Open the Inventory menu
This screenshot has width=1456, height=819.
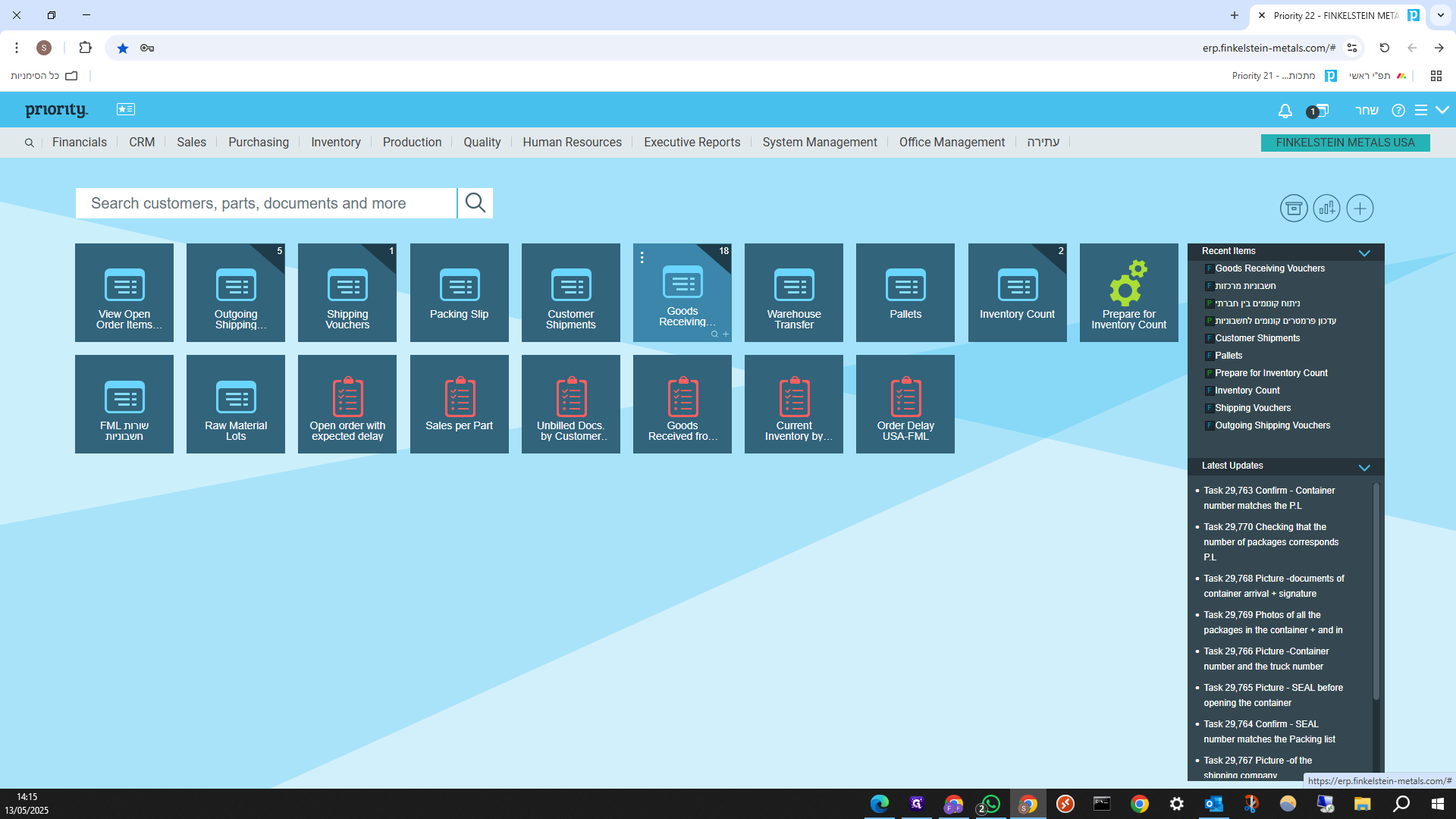click(x=335, y=143)
